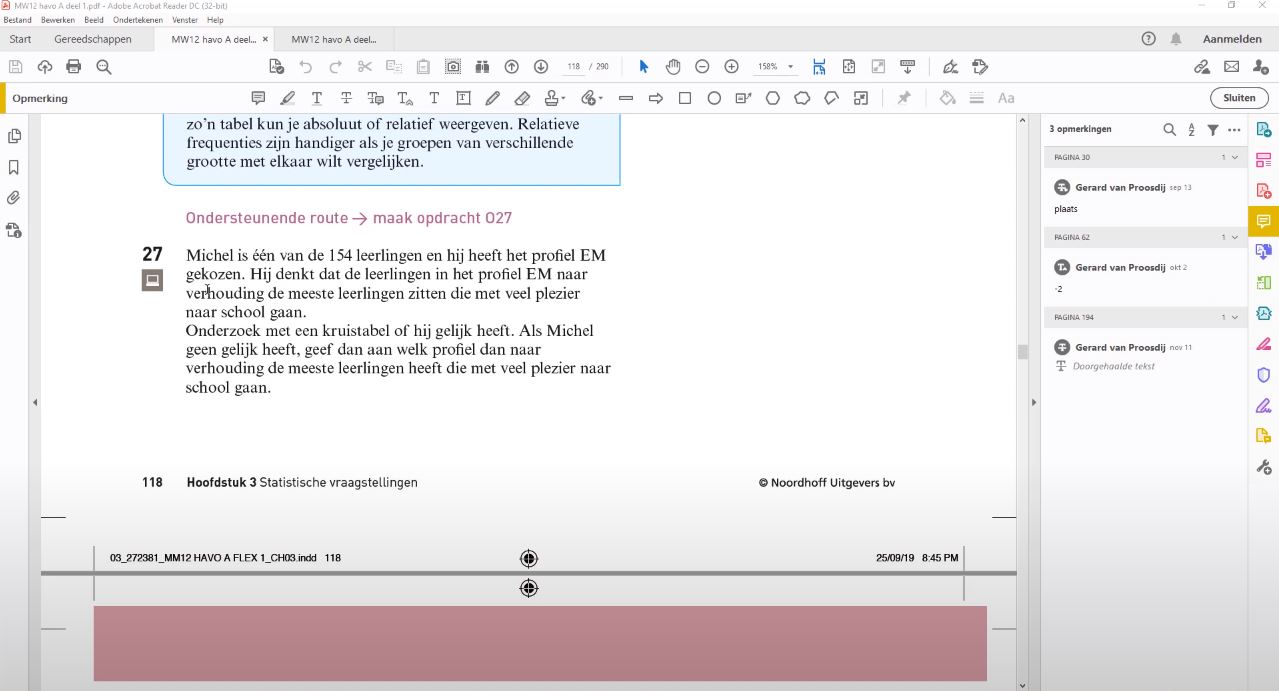Viewport: 1279px width, 691px height.
Task: Select the 'plaats' comment entry
Action: click(1145, 197)
